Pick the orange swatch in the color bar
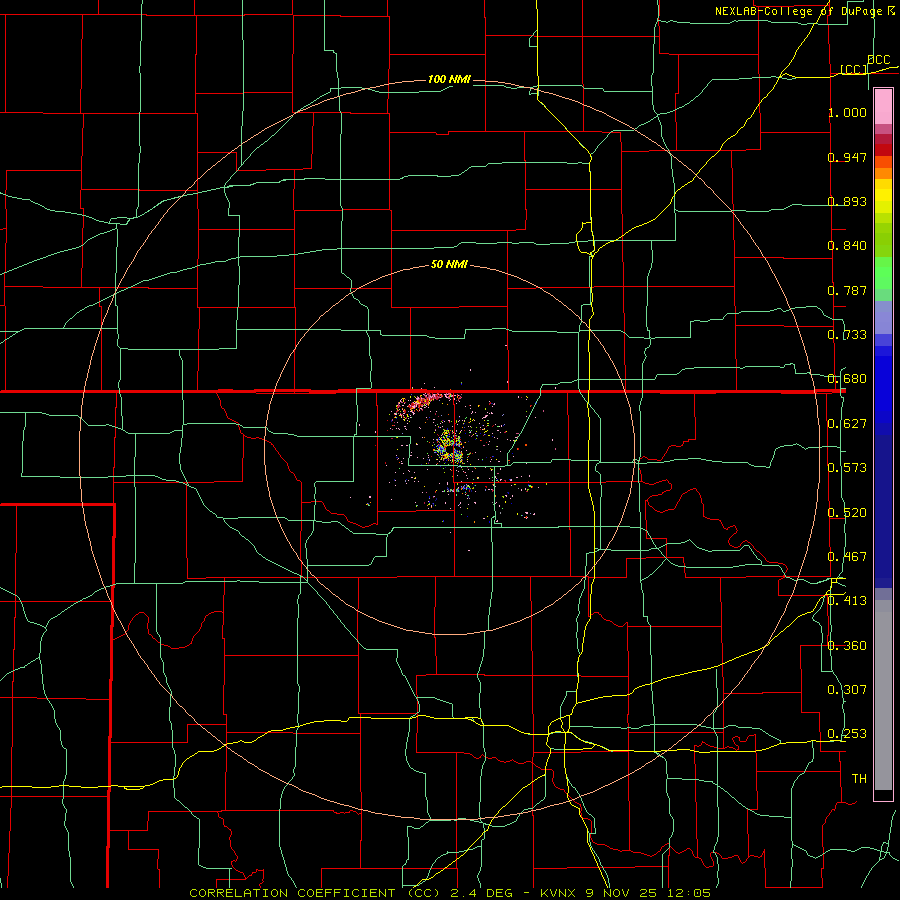 click(883, 173)
